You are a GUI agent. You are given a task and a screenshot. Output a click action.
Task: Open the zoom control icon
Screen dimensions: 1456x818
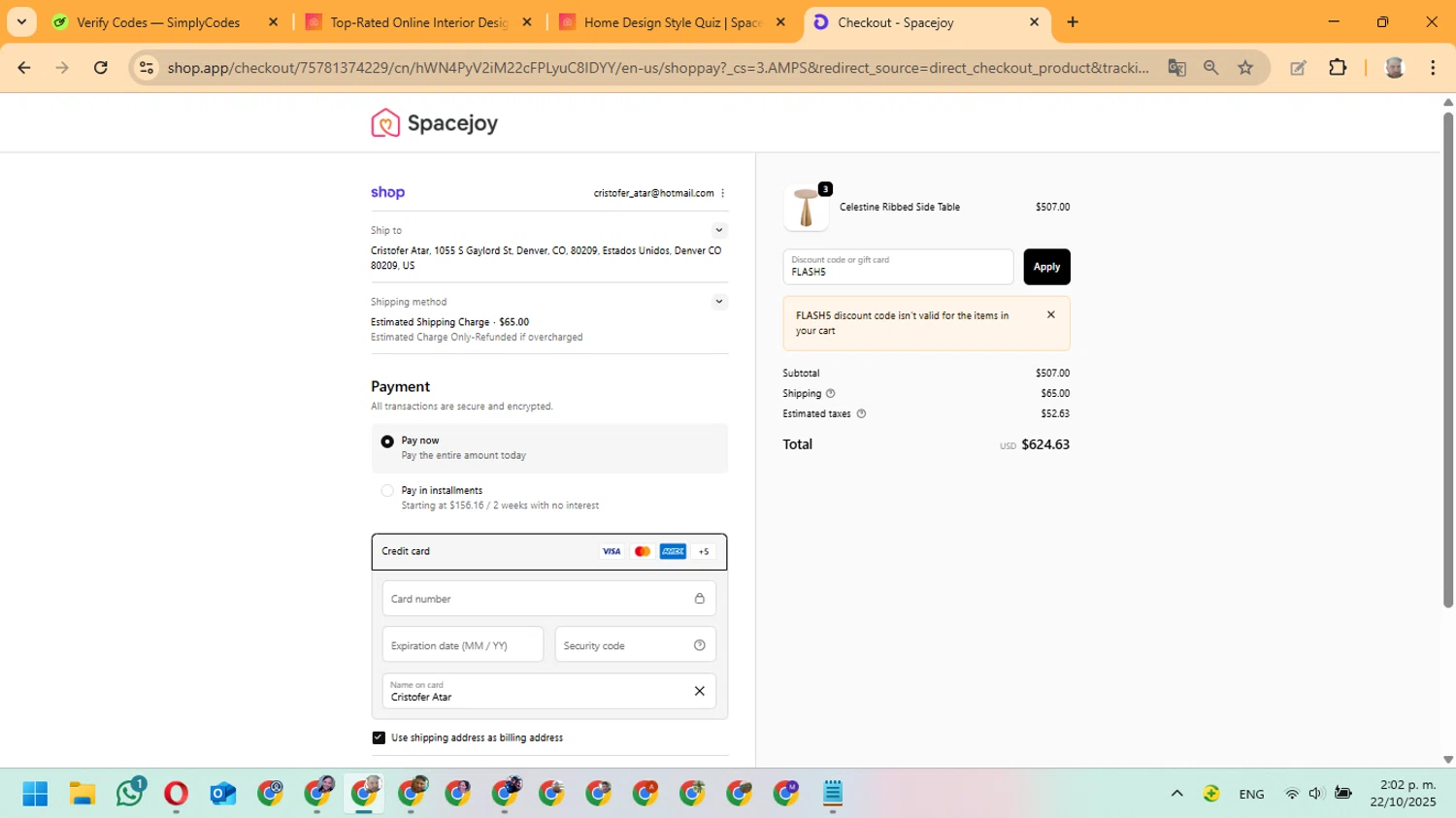tap(1210, 68)
